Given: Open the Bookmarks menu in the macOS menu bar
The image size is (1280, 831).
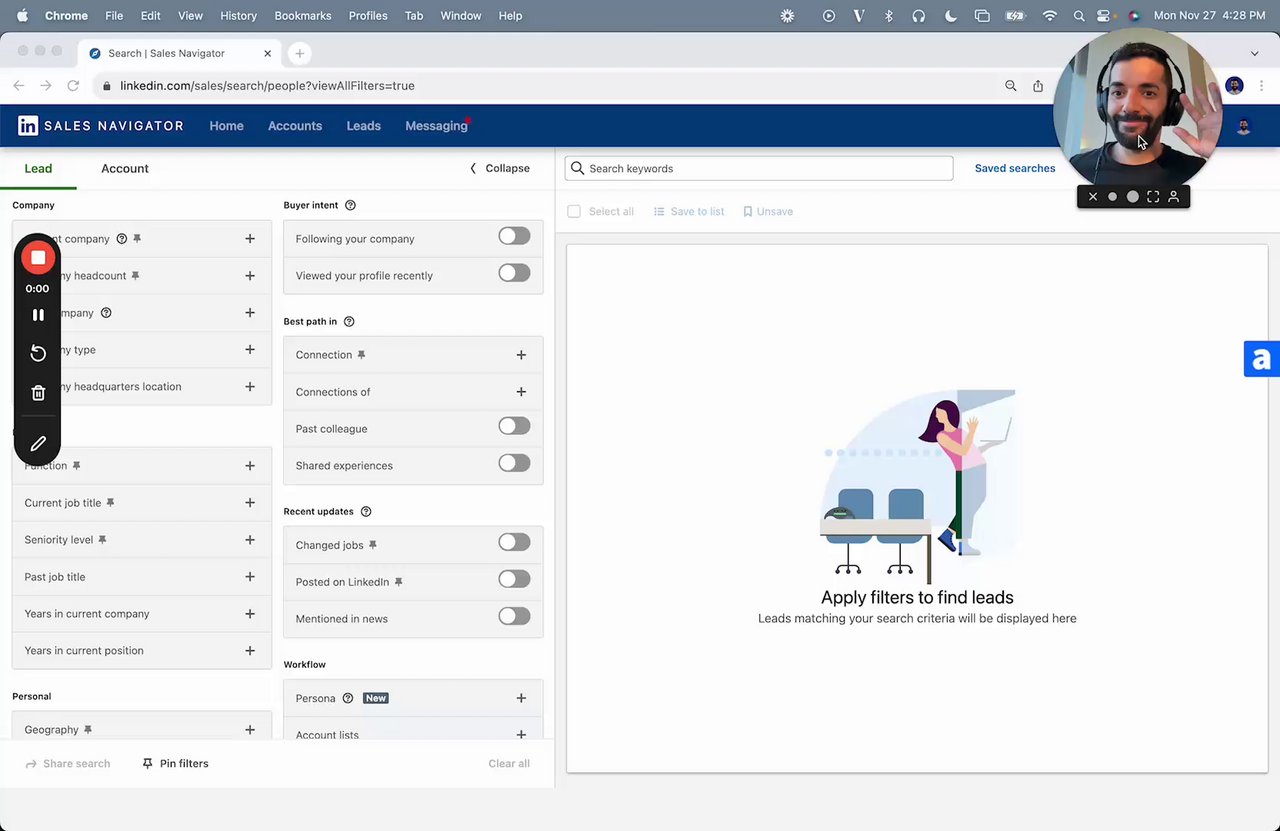Looking at the screenshot, I should tap(303, 16).
